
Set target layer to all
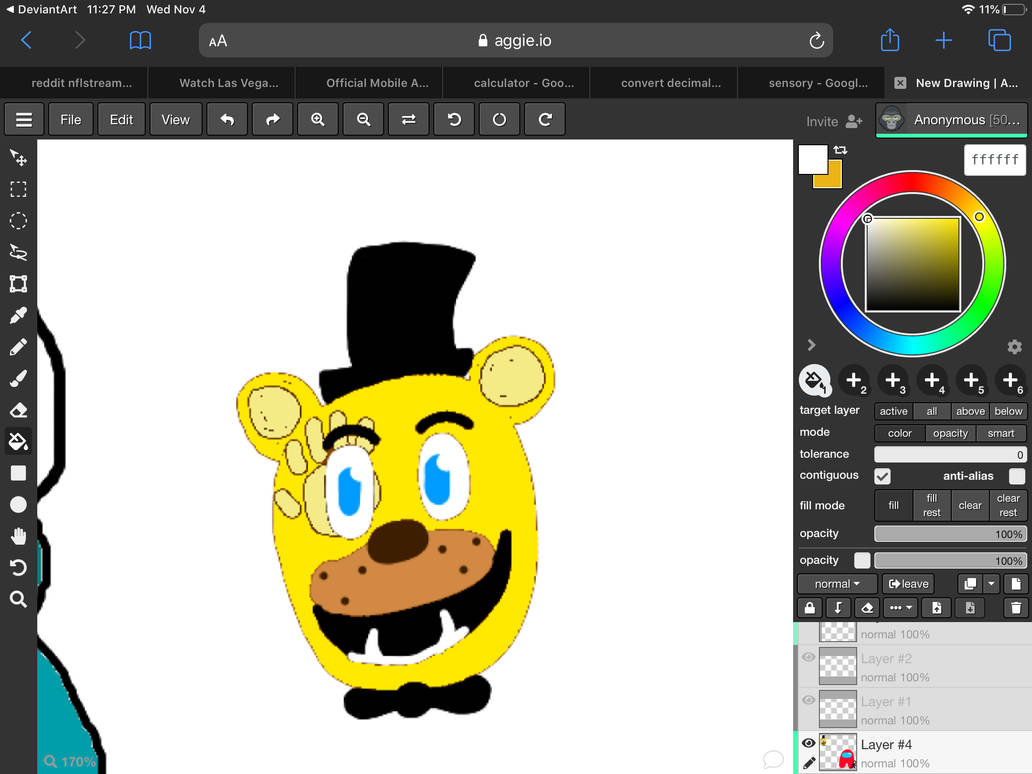[x=931, y=411]
